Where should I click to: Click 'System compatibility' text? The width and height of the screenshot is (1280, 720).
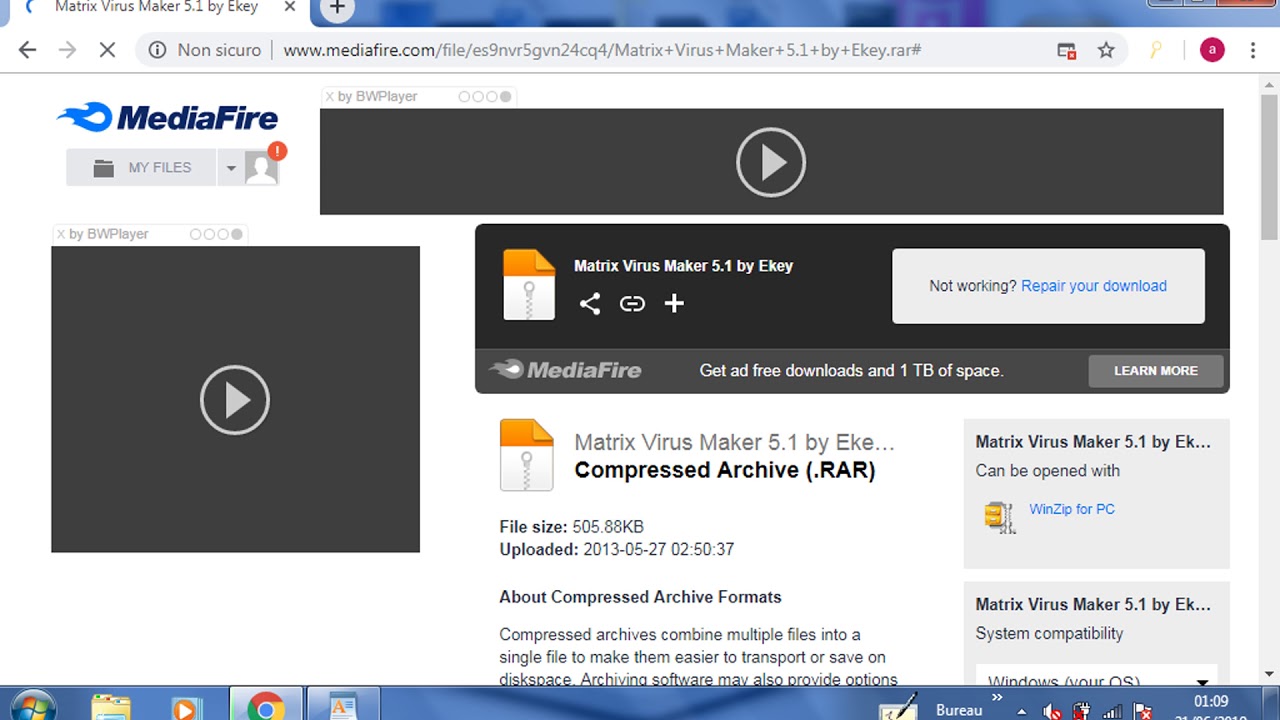(x=1049, y=634)
